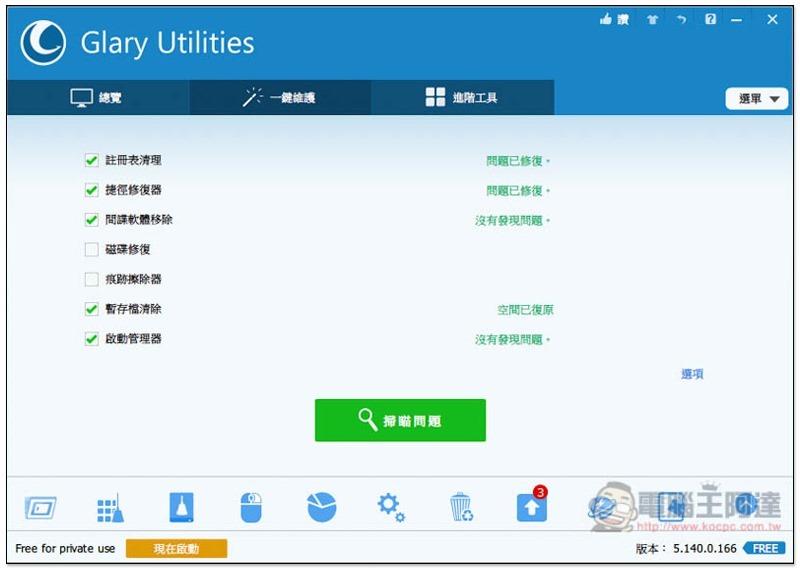Open the 選項 link
The image size is (800, 570).
coord(692,374)
